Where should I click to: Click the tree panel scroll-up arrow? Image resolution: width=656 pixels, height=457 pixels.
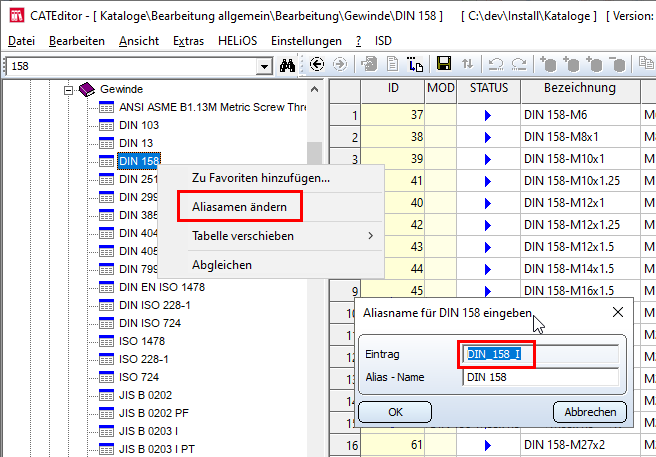tap(315, 89)
